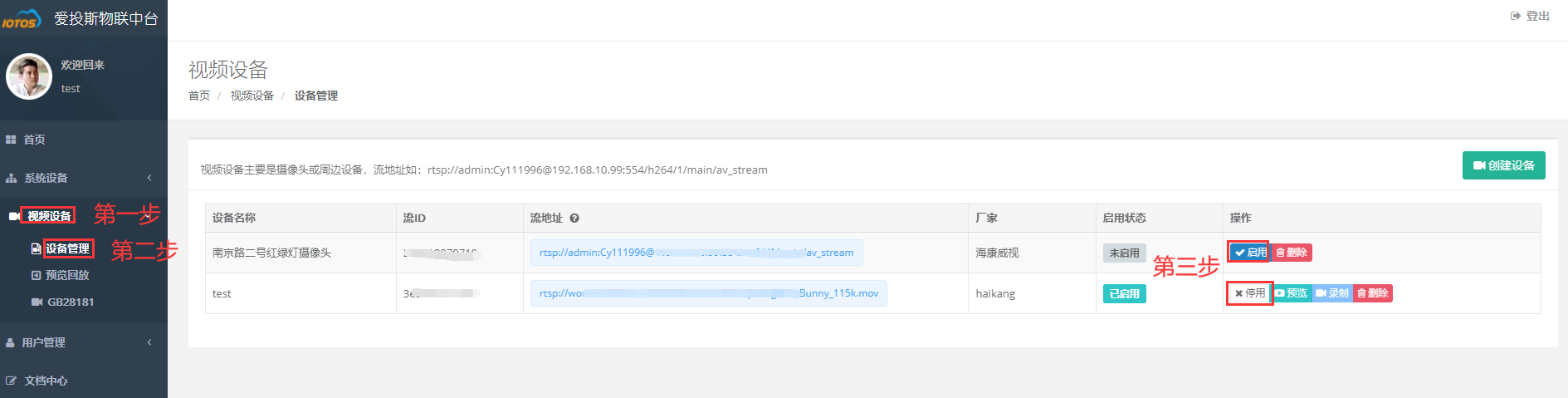This screenshot has height=398, width=1568.
Task: Open the 首页 sidebar menu item
Action: (x=34, y=140)
